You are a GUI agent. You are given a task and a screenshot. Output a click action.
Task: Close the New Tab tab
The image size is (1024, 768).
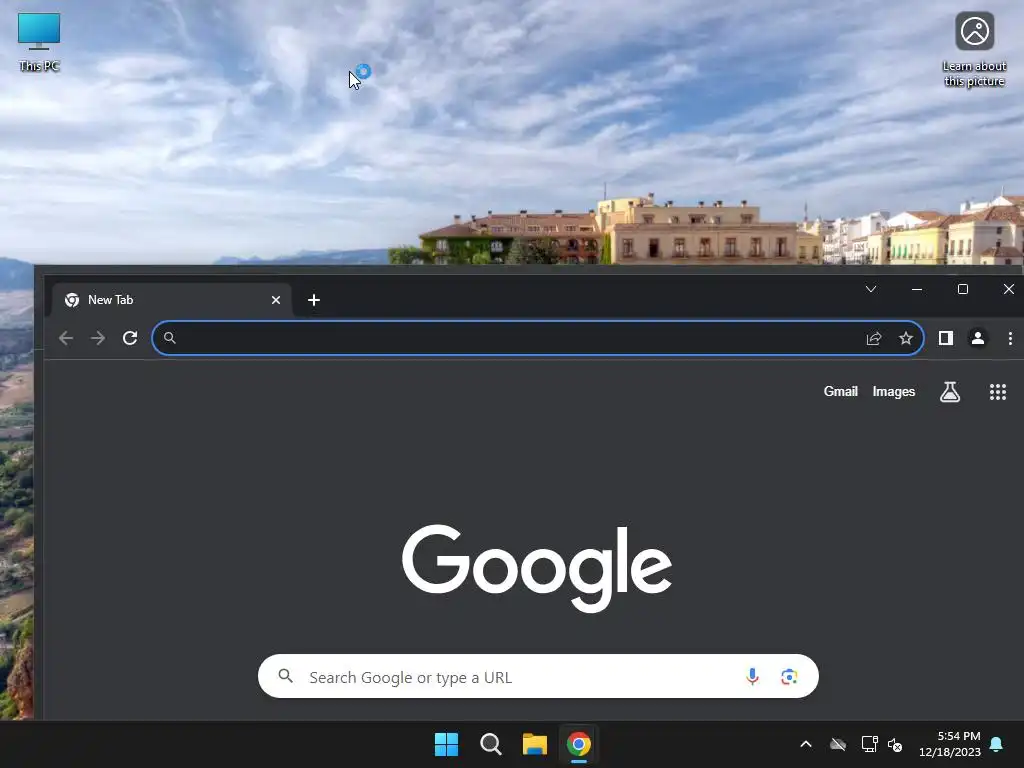pos(276,300)
